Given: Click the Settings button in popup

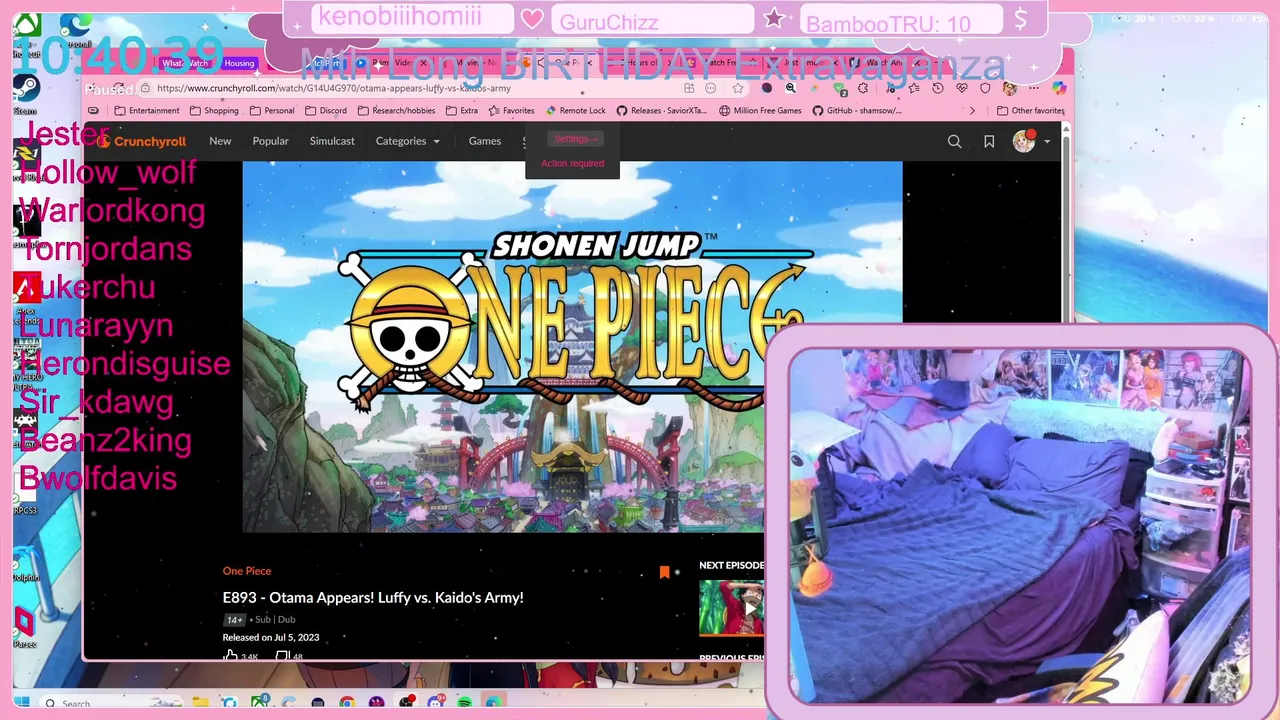Looking at the screenshot, I should coord(575,139).
